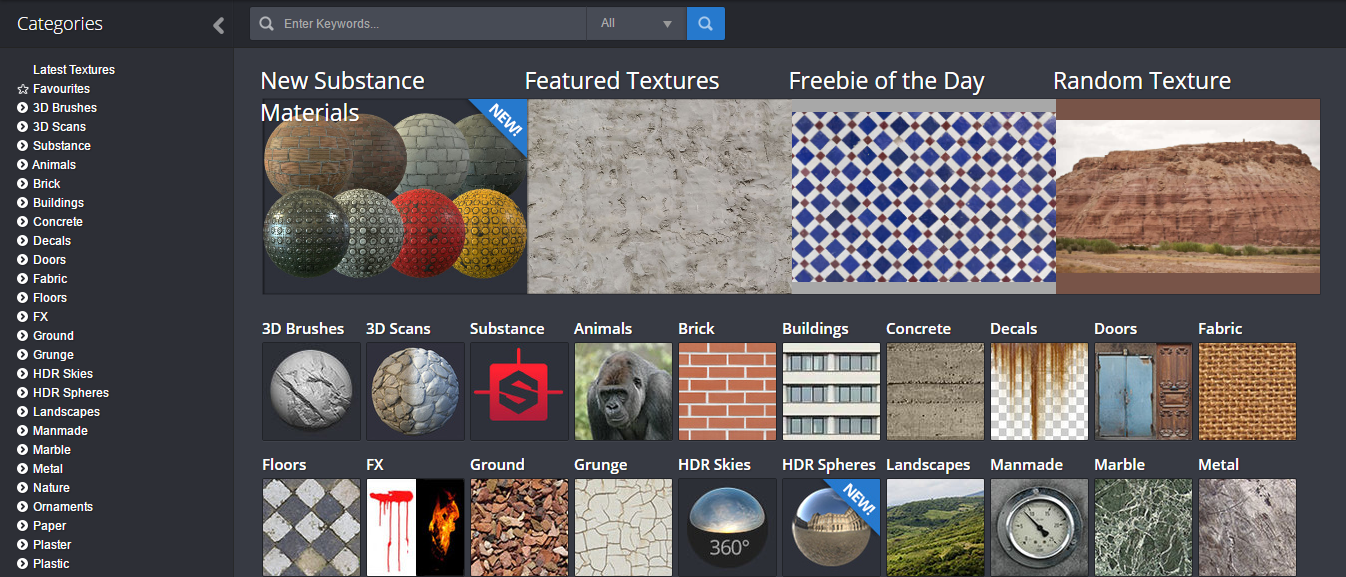1346x577 pixels.
Task: Select Nature in the sidebar
Action: click(x=51, y=488)
